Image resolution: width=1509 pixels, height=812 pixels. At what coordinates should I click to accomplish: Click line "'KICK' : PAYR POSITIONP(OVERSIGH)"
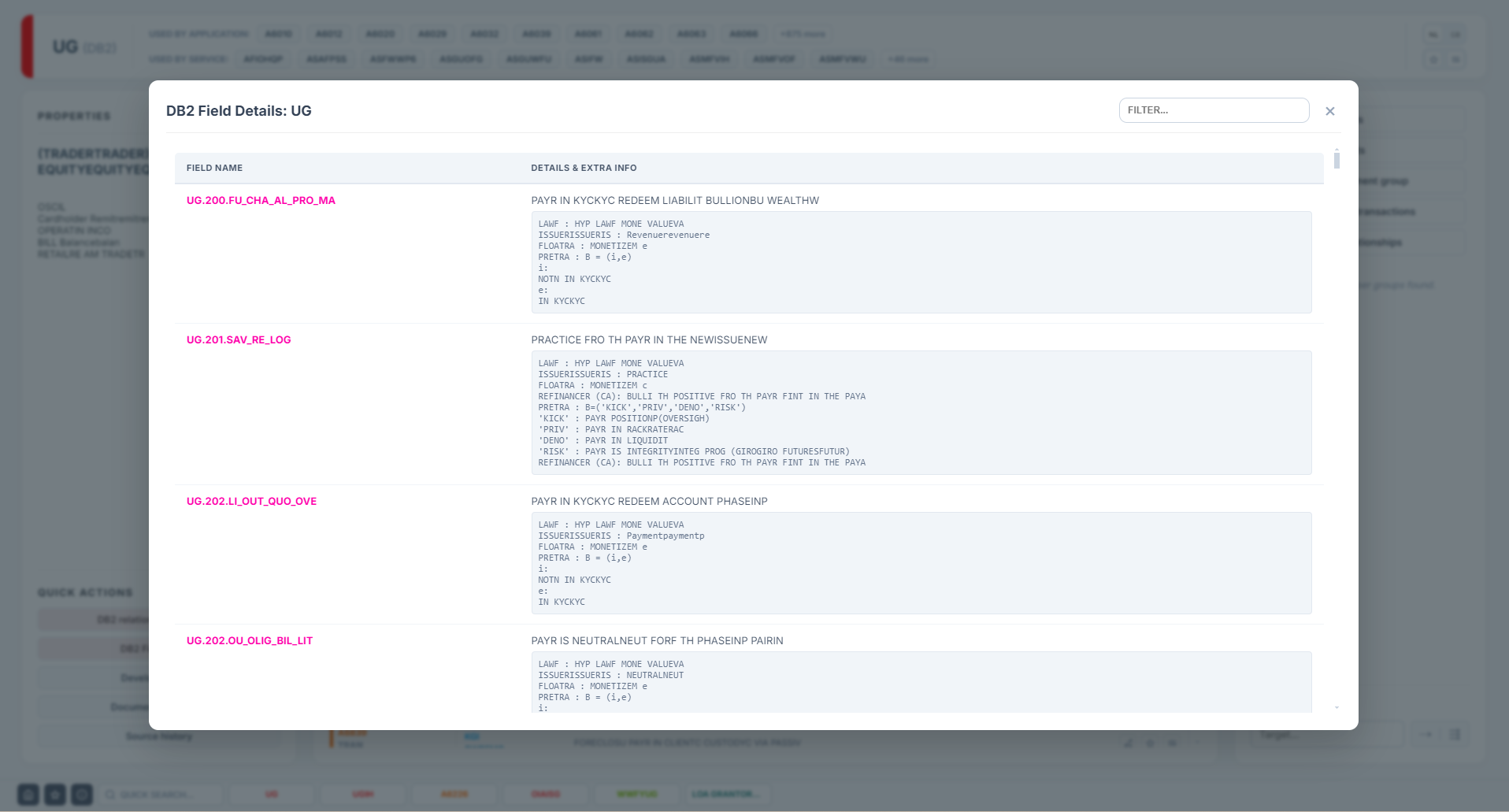(x=624, y=418)
